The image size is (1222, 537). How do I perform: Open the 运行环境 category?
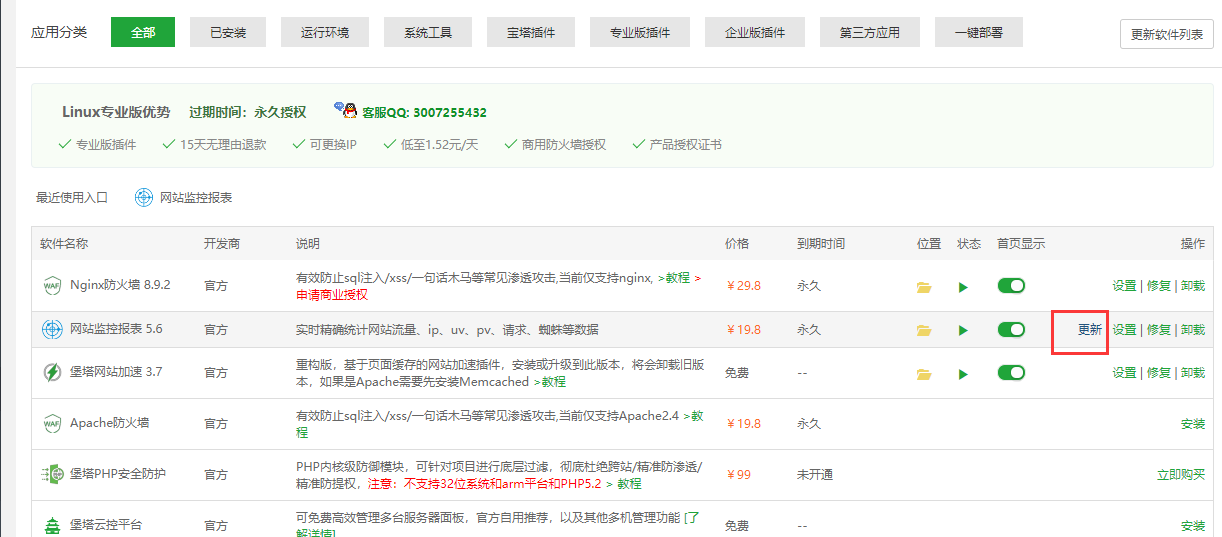325,32
